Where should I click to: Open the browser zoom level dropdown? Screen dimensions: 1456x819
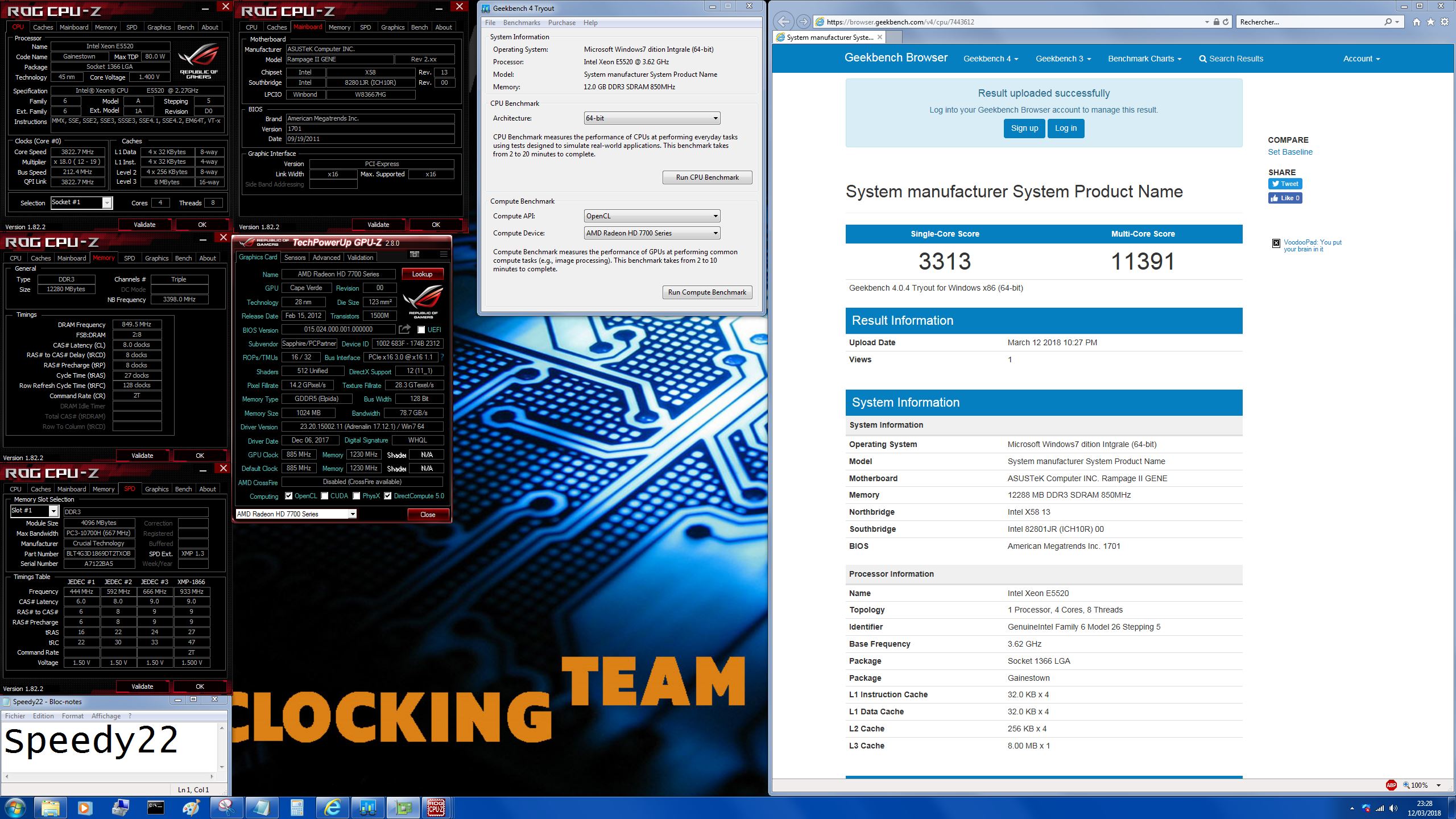coord(1438,785)
